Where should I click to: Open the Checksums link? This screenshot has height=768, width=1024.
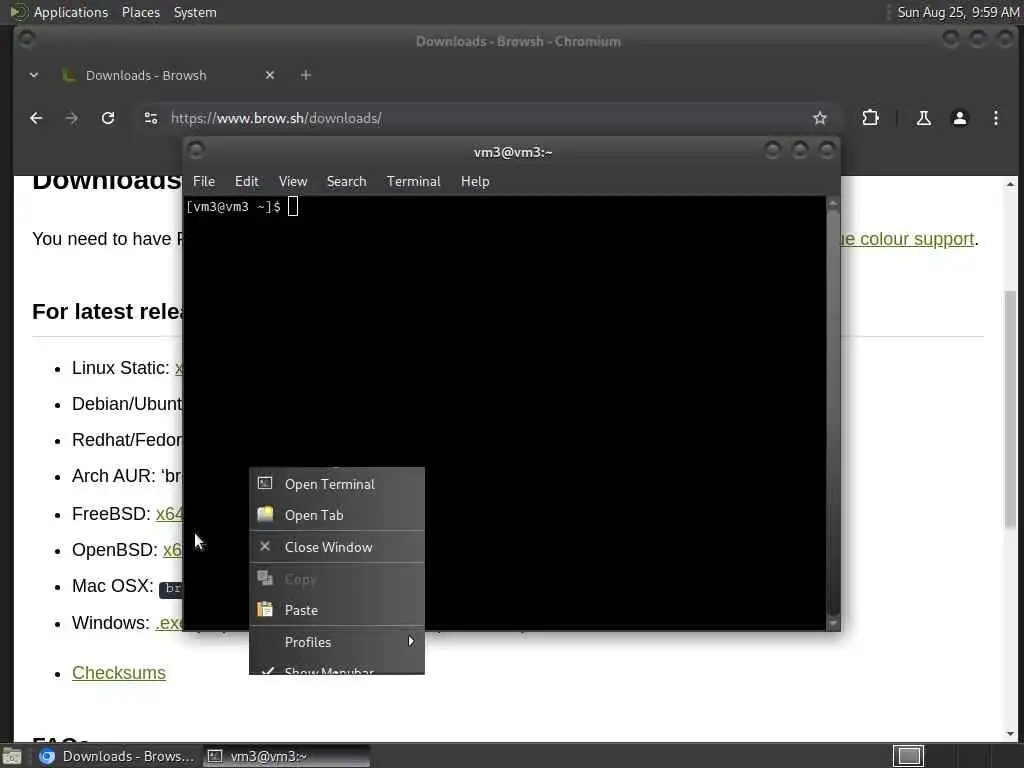pos(119,673)
